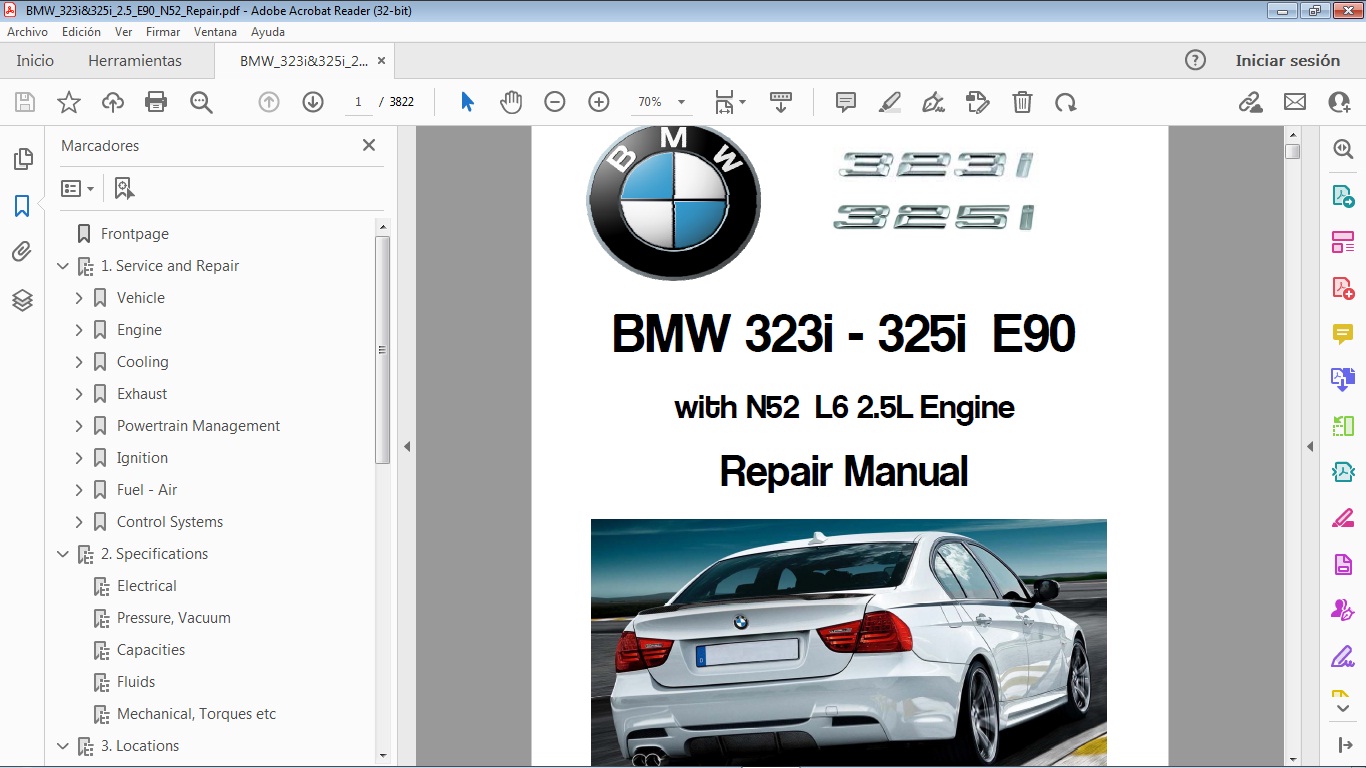Open the zoom level dropdown
Screen dimensions: 1366x768
point(681,102)
